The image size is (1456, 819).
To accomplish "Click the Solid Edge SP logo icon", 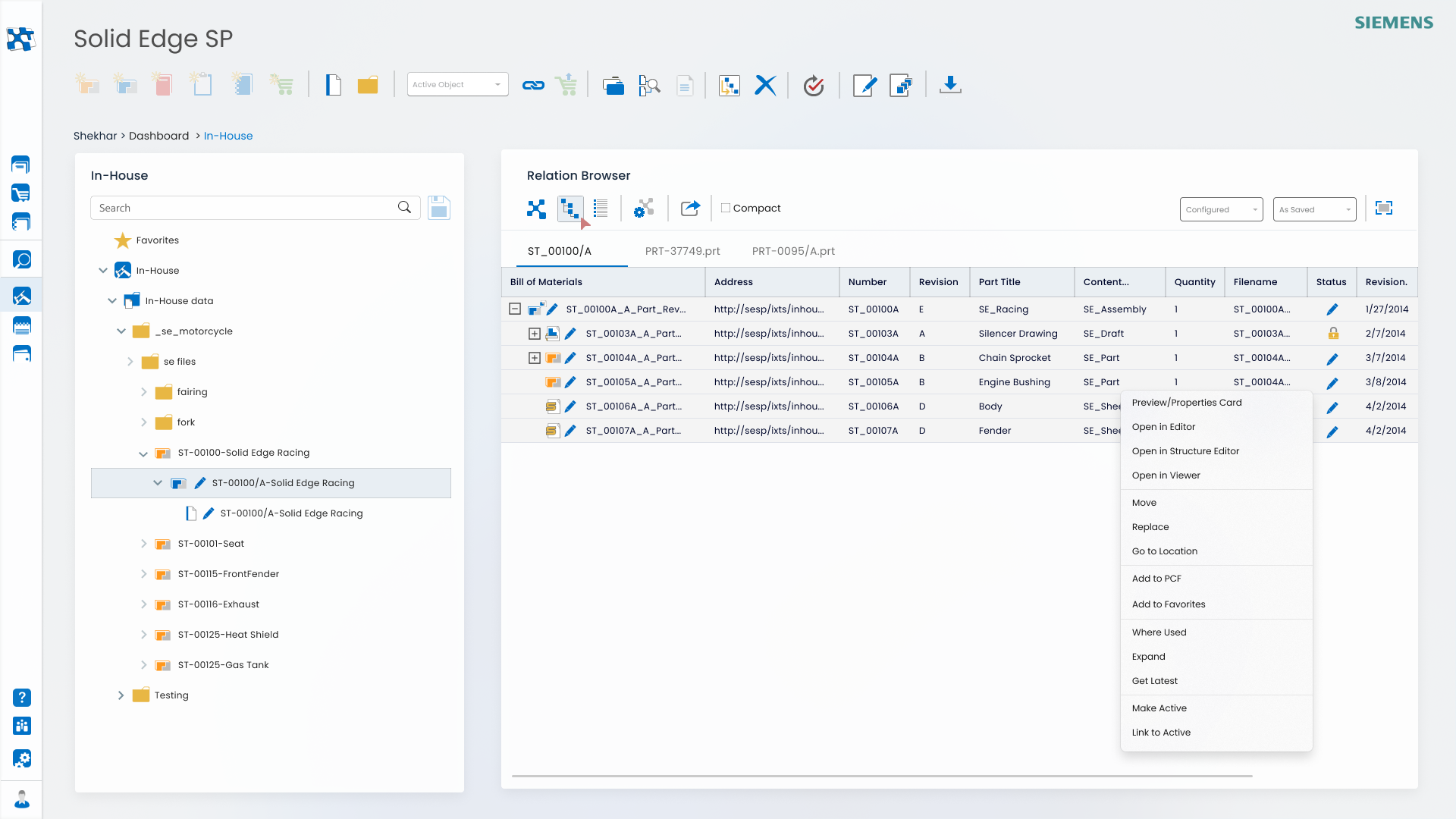I will (x=20, y=39).
